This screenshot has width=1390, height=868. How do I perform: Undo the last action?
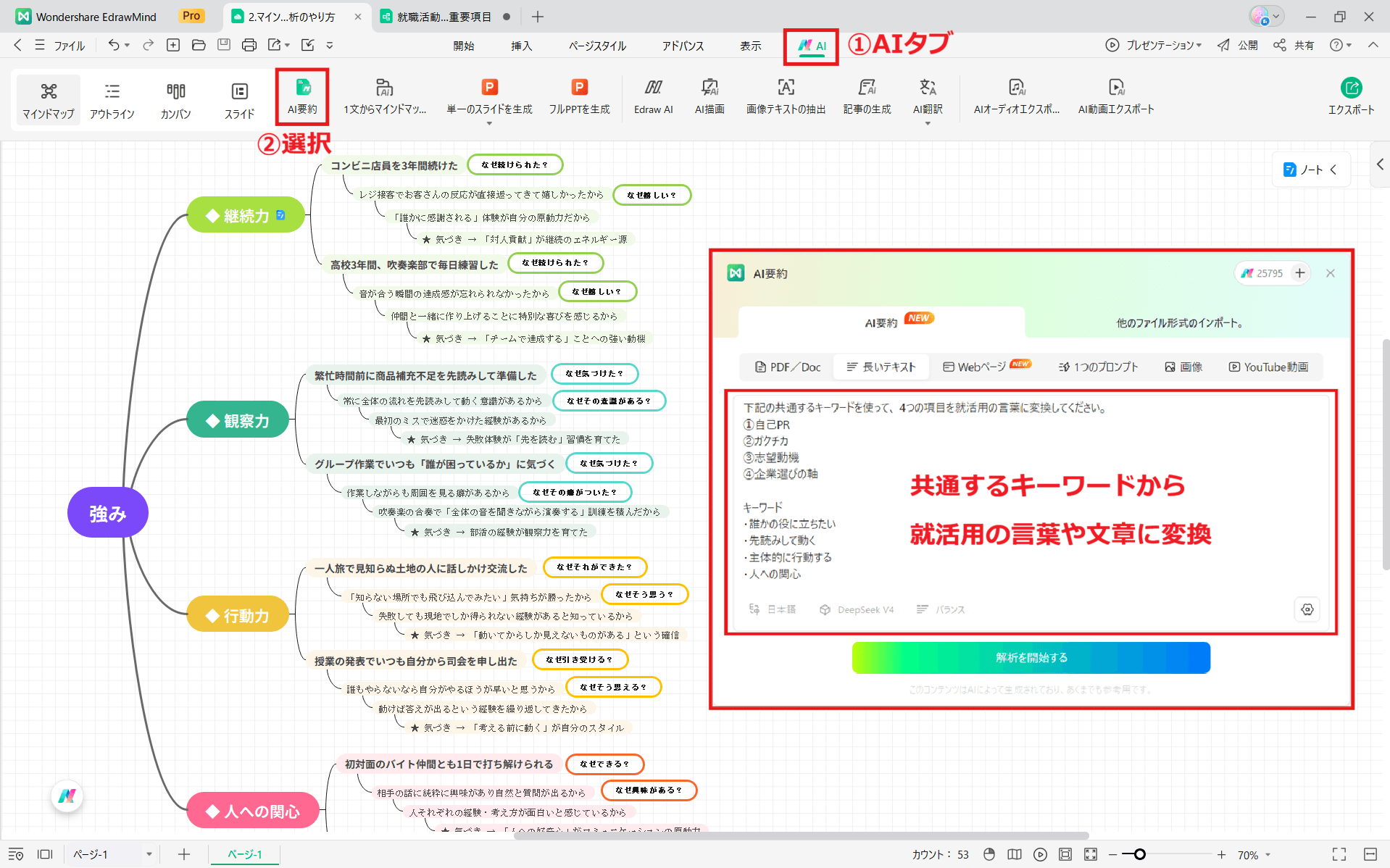pyautogui.click(x=113, y=45)
